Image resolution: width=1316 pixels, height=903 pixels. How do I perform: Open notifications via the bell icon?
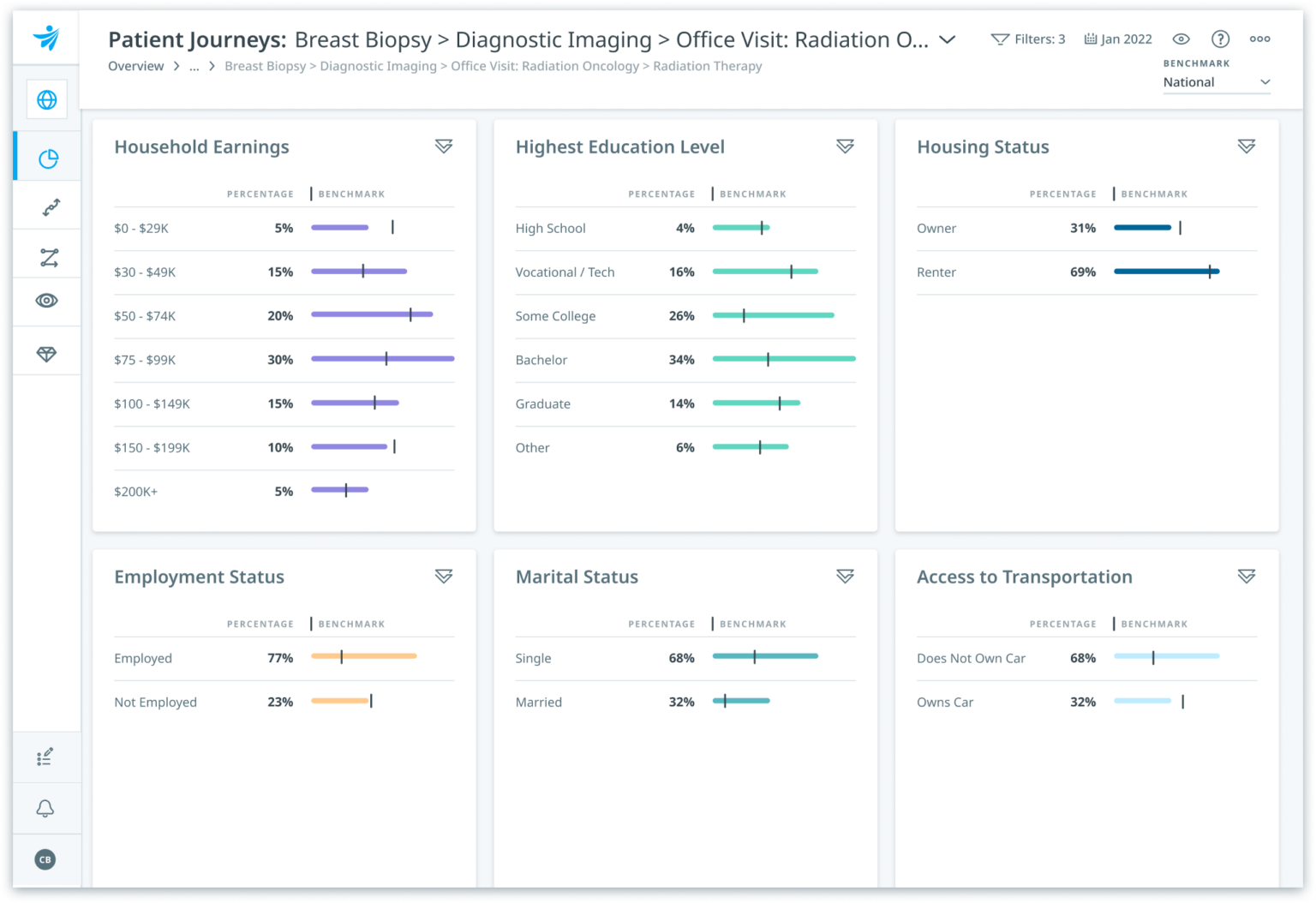tap(46, 808)
